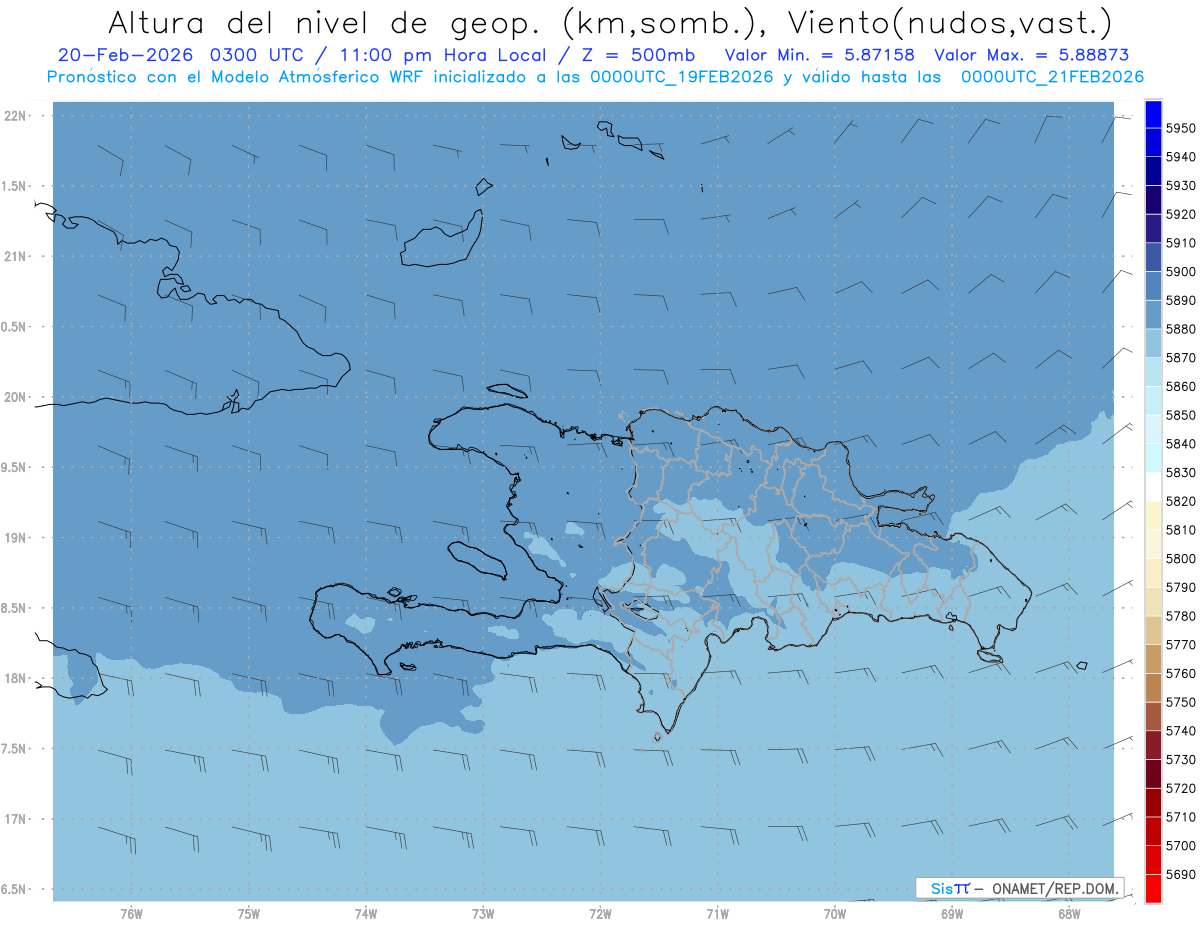Click the '5820' colorbar label
The width and height of the screenshot is (1200, 927).
click(1181, 501)
